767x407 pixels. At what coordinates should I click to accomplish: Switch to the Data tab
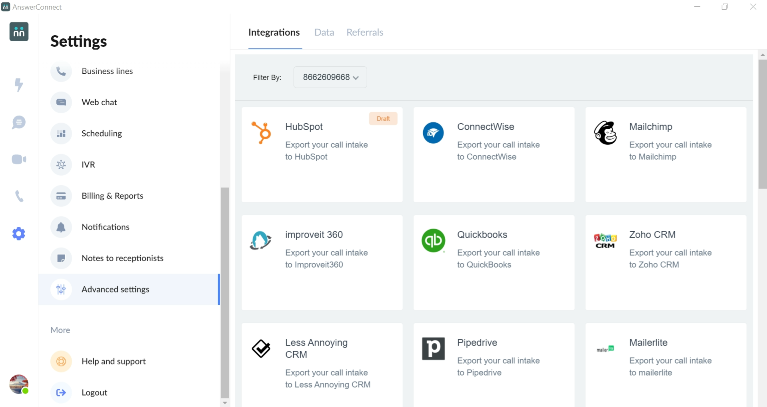tap(324, 33)
